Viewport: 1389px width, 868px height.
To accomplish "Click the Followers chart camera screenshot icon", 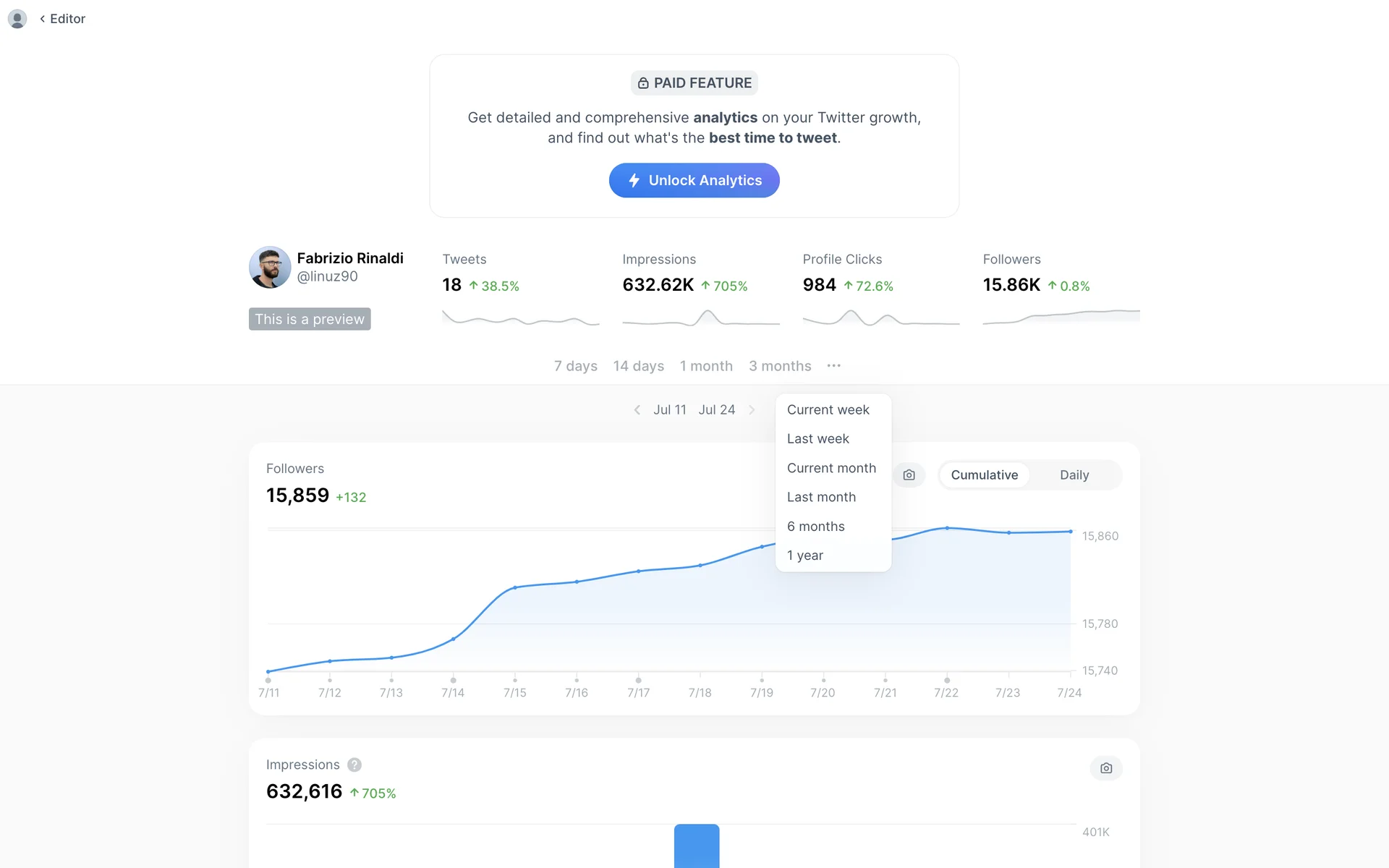I will 909,475.
